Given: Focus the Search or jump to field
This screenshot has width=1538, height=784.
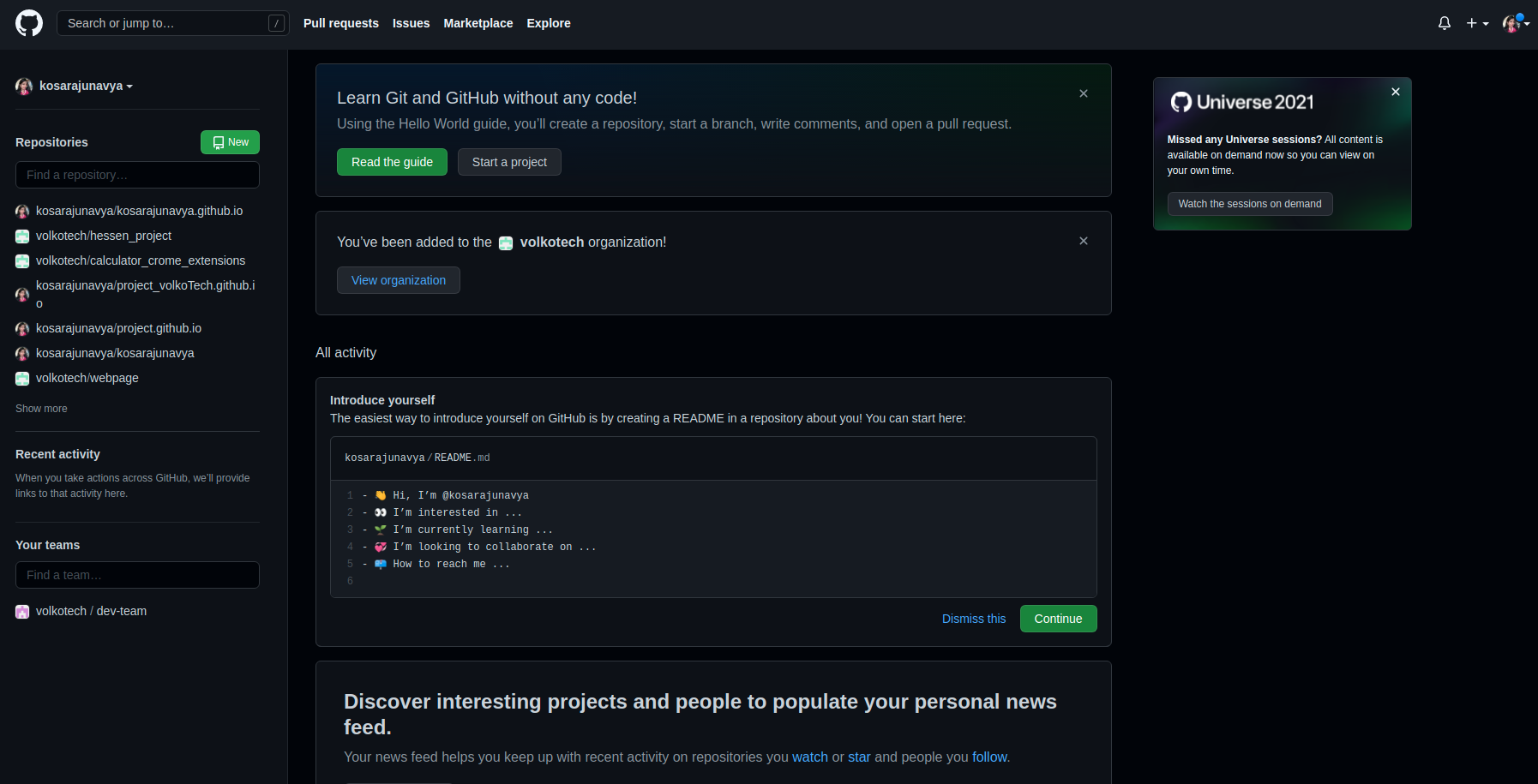Looking at the screenshot, I should 173,23.
